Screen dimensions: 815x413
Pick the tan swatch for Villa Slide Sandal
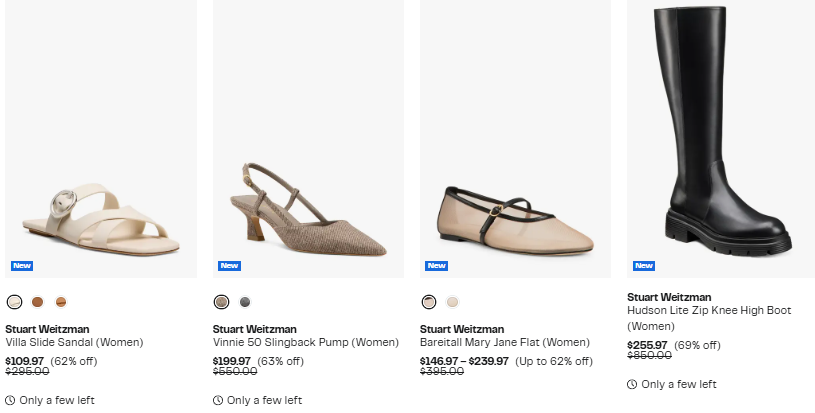[61, 302]
